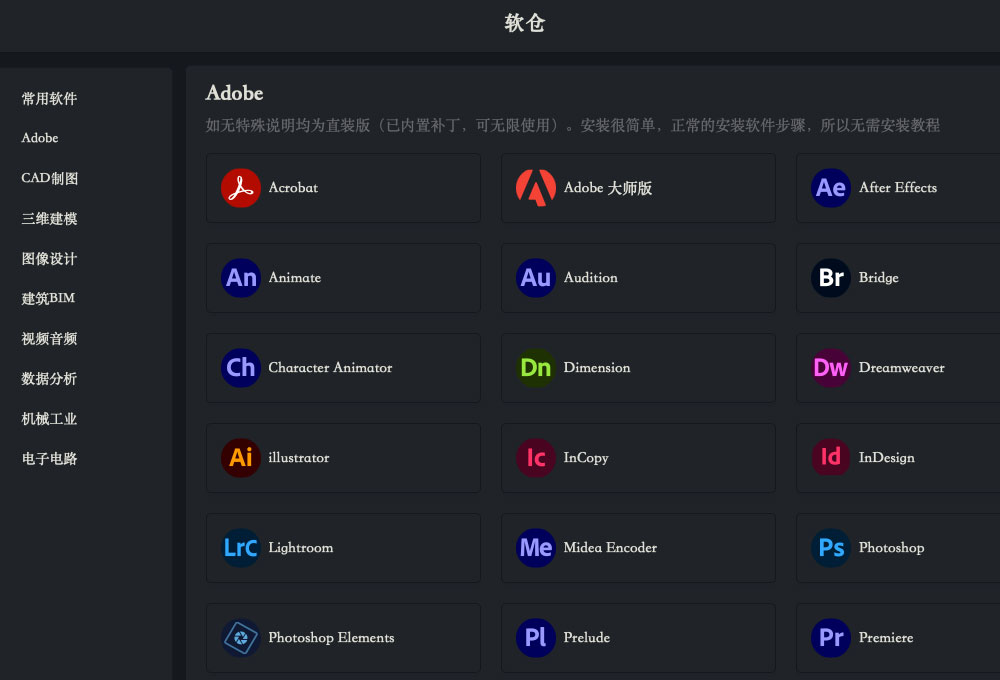This screenshot has width=1000, height=680.
Task: Select the Ae After Effects icon
Action: click(x=830, y=188)
